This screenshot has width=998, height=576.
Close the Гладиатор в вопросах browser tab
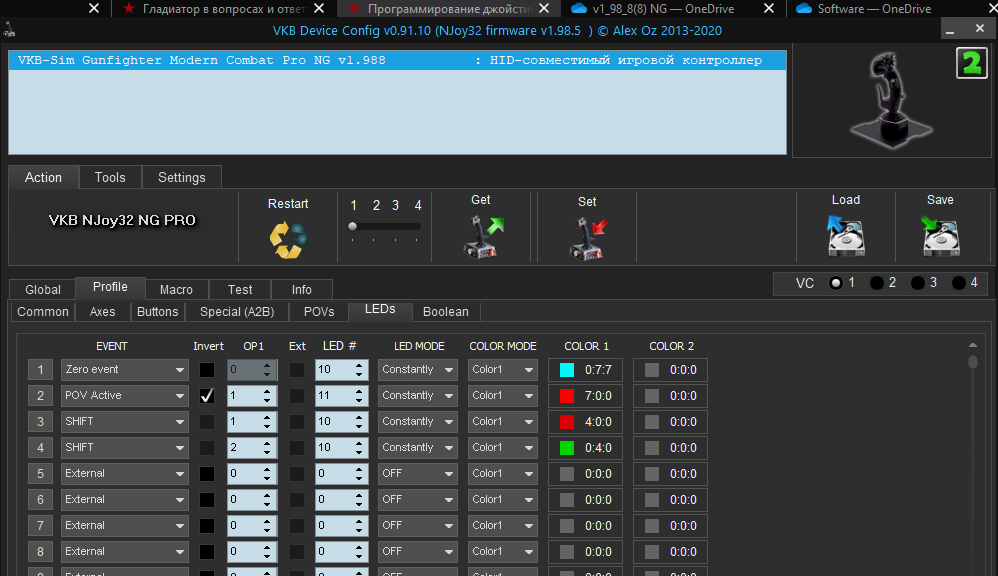[319, 8]
